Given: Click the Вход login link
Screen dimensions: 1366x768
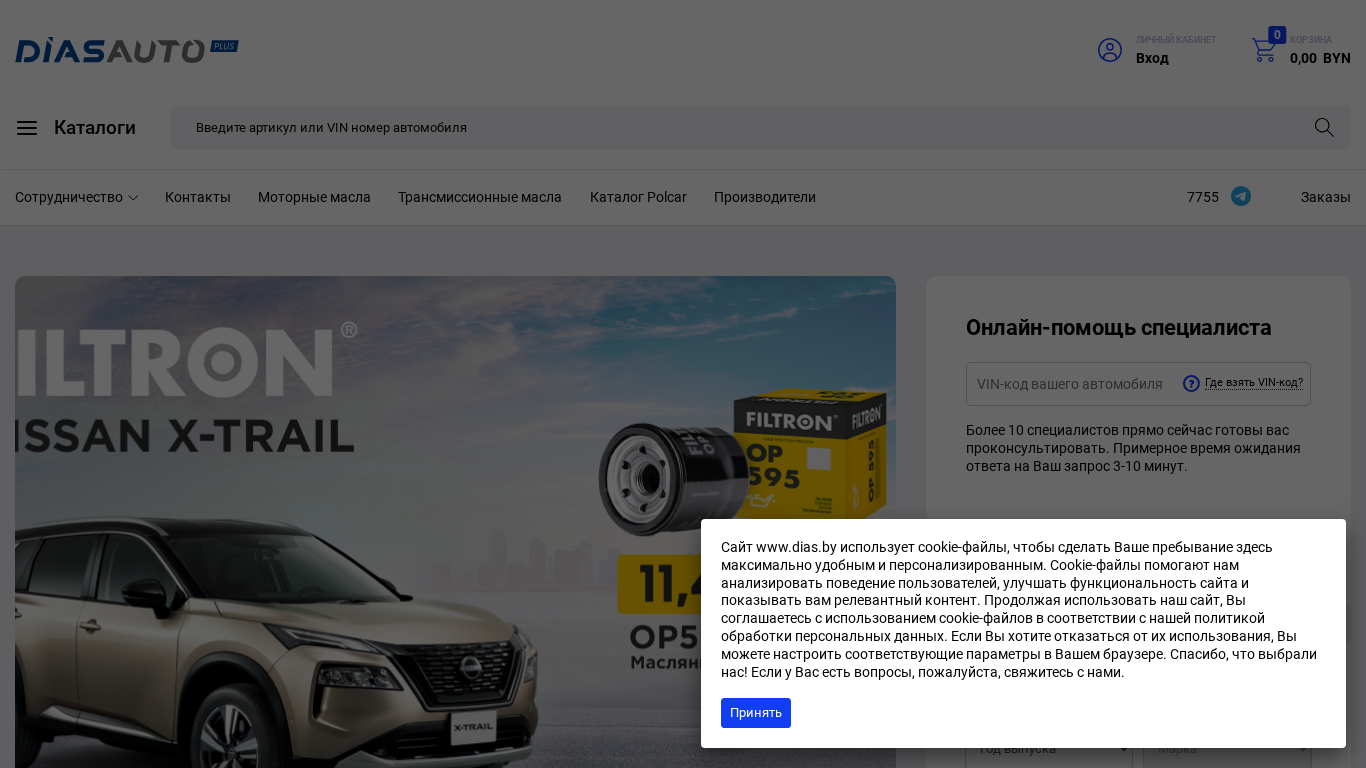Looking at the screenshot, I should 1152,58.
